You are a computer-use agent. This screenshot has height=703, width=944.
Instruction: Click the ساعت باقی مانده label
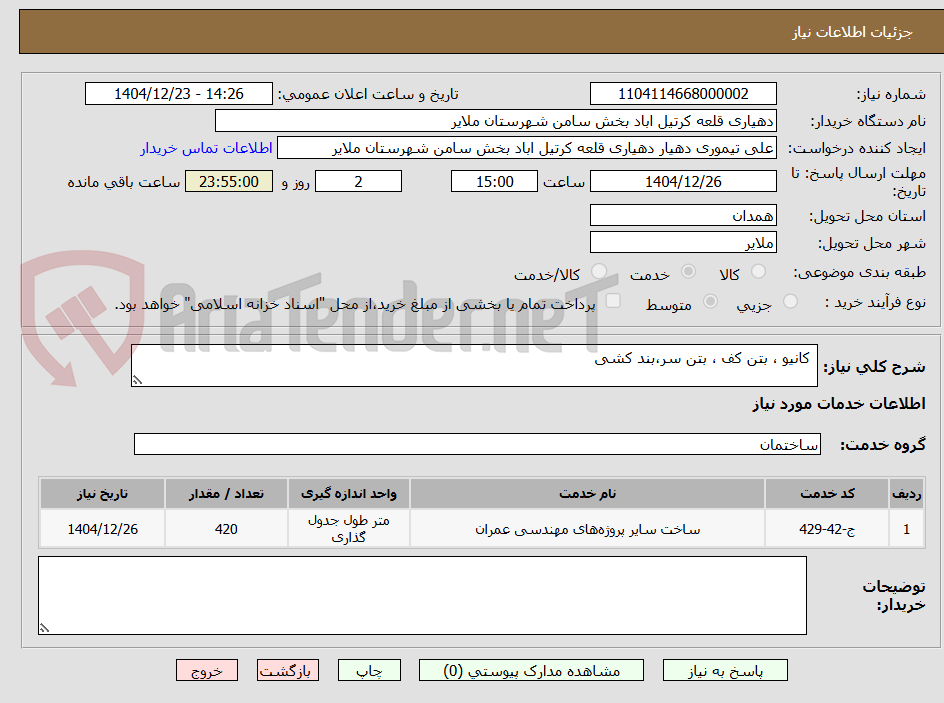click(x=123, y=182)
